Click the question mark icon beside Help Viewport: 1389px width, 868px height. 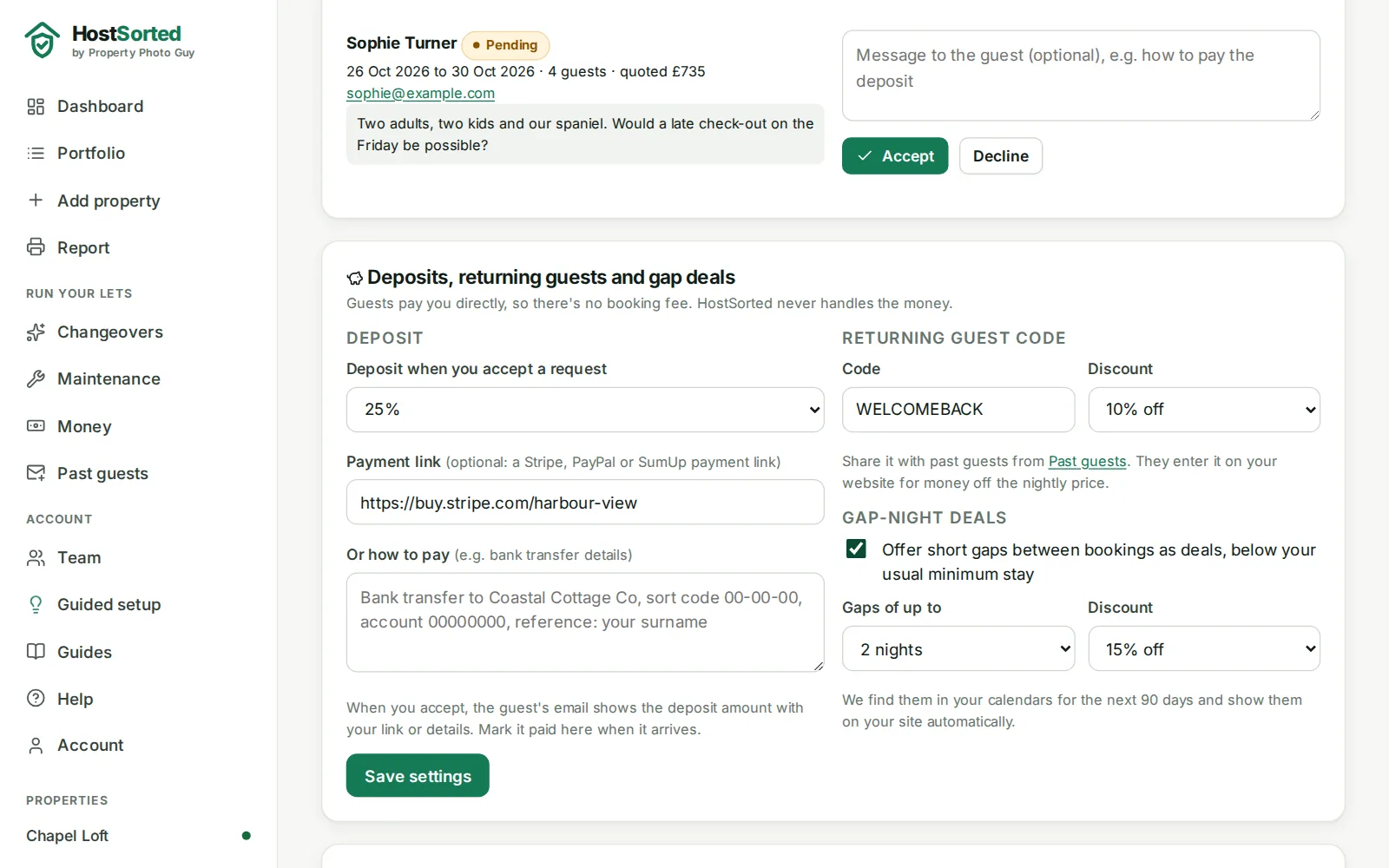pos(36,699)
